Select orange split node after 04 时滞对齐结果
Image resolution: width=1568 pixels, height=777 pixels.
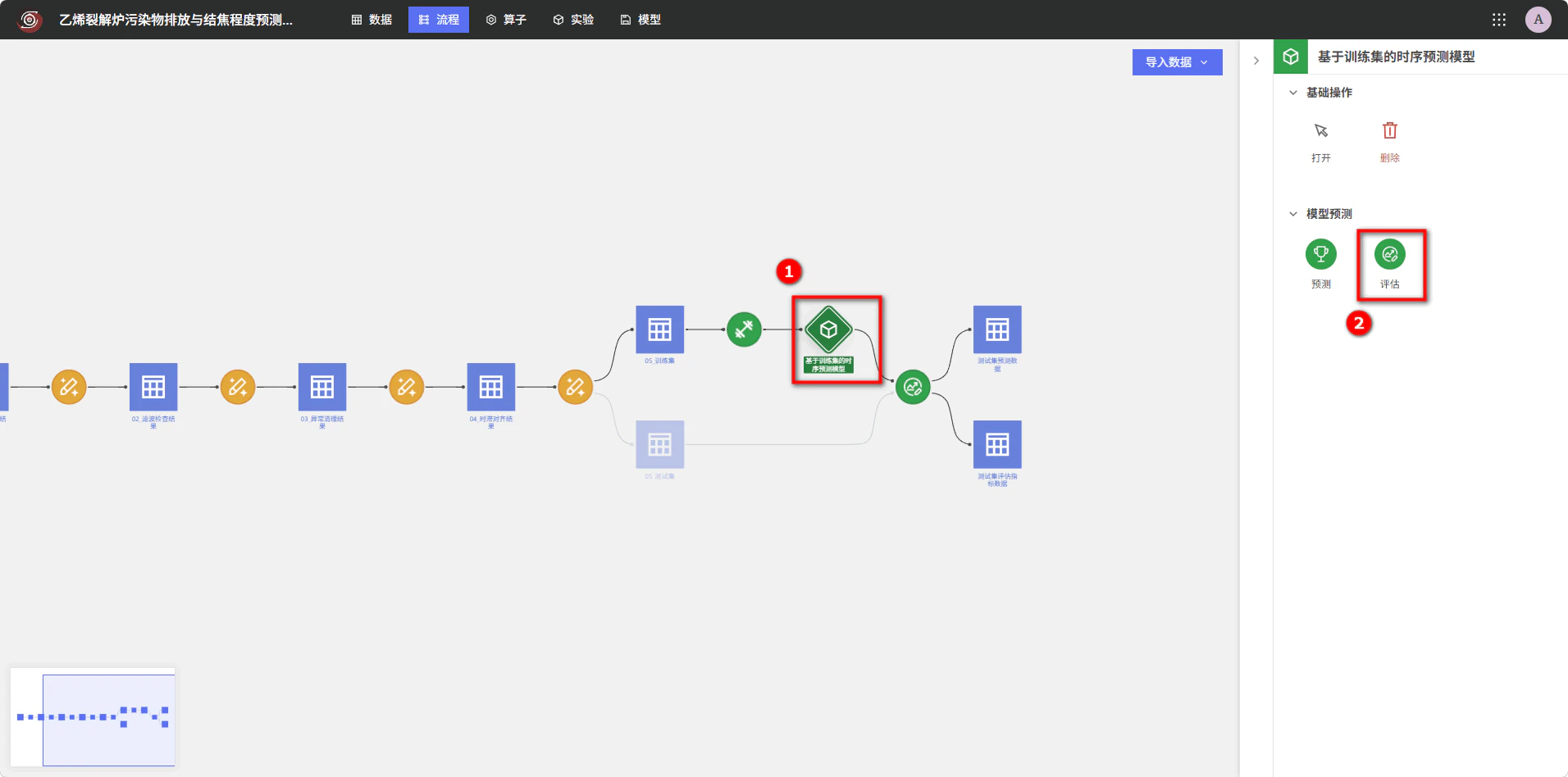click(576, 387)
